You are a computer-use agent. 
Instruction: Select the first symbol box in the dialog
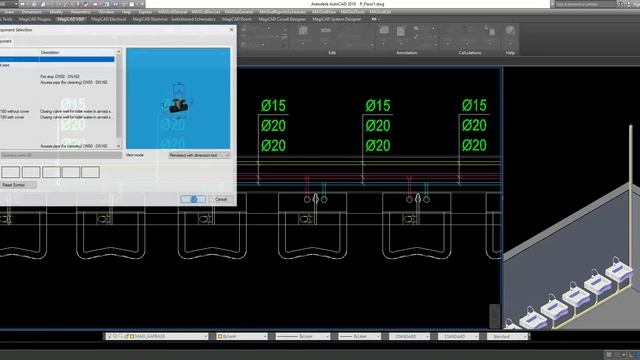pyautogui.click(x=11, y=172)
